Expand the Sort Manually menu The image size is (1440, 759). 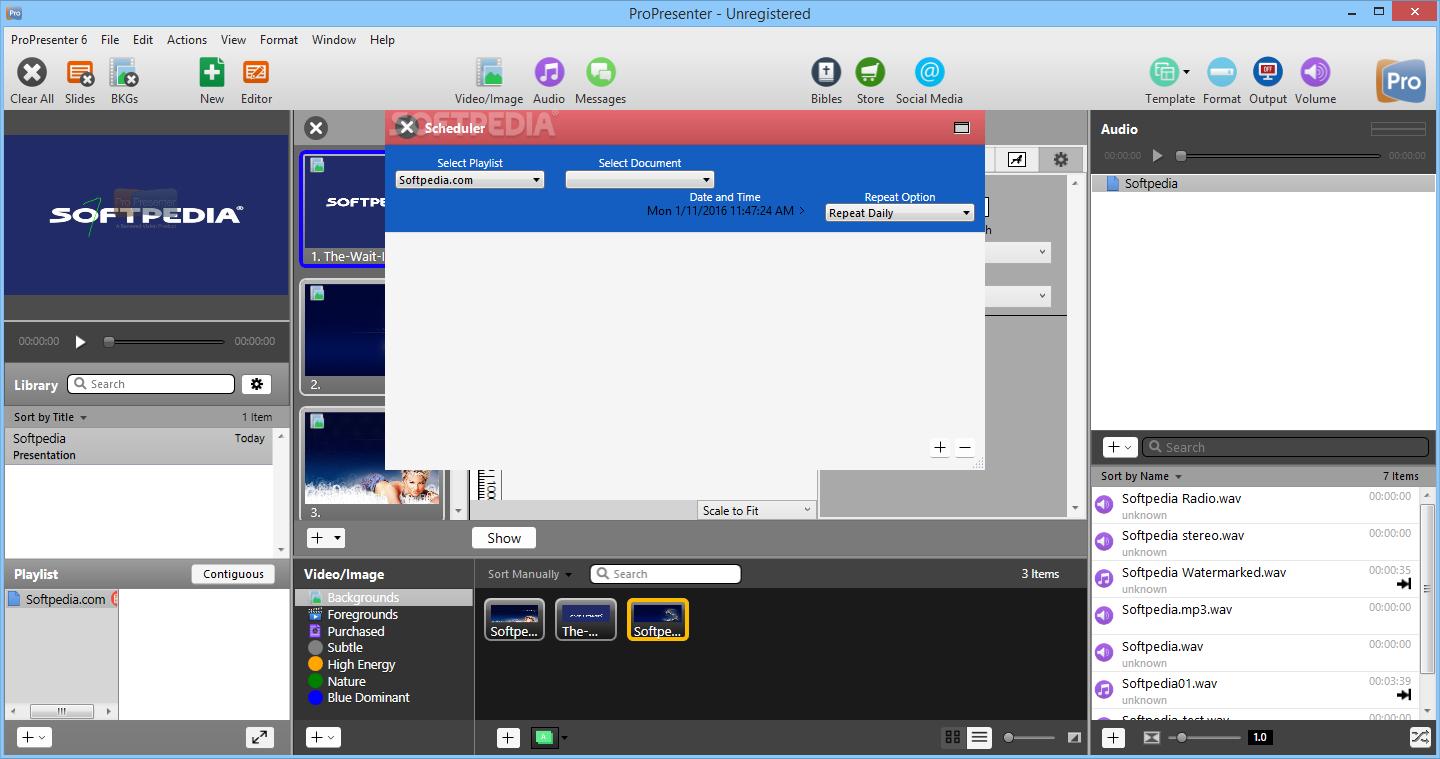pos(530,574)
